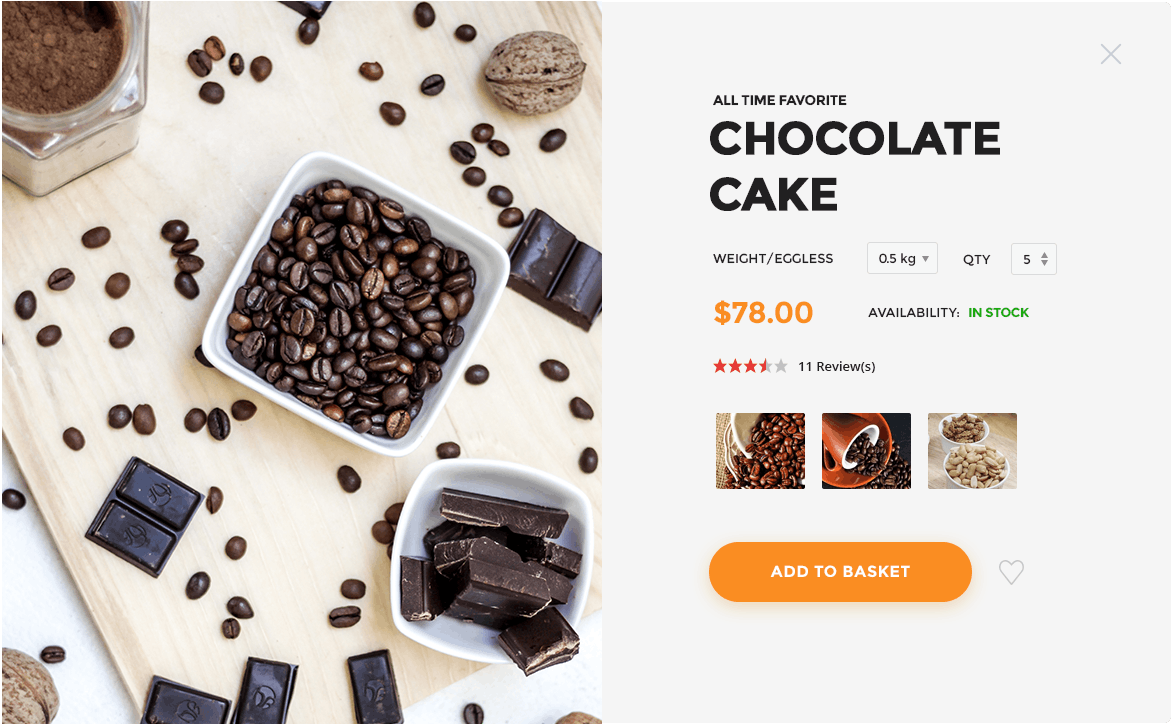1171x725 pixels.
Task: Close the product quick view popup
Action: pos(1111,54)
